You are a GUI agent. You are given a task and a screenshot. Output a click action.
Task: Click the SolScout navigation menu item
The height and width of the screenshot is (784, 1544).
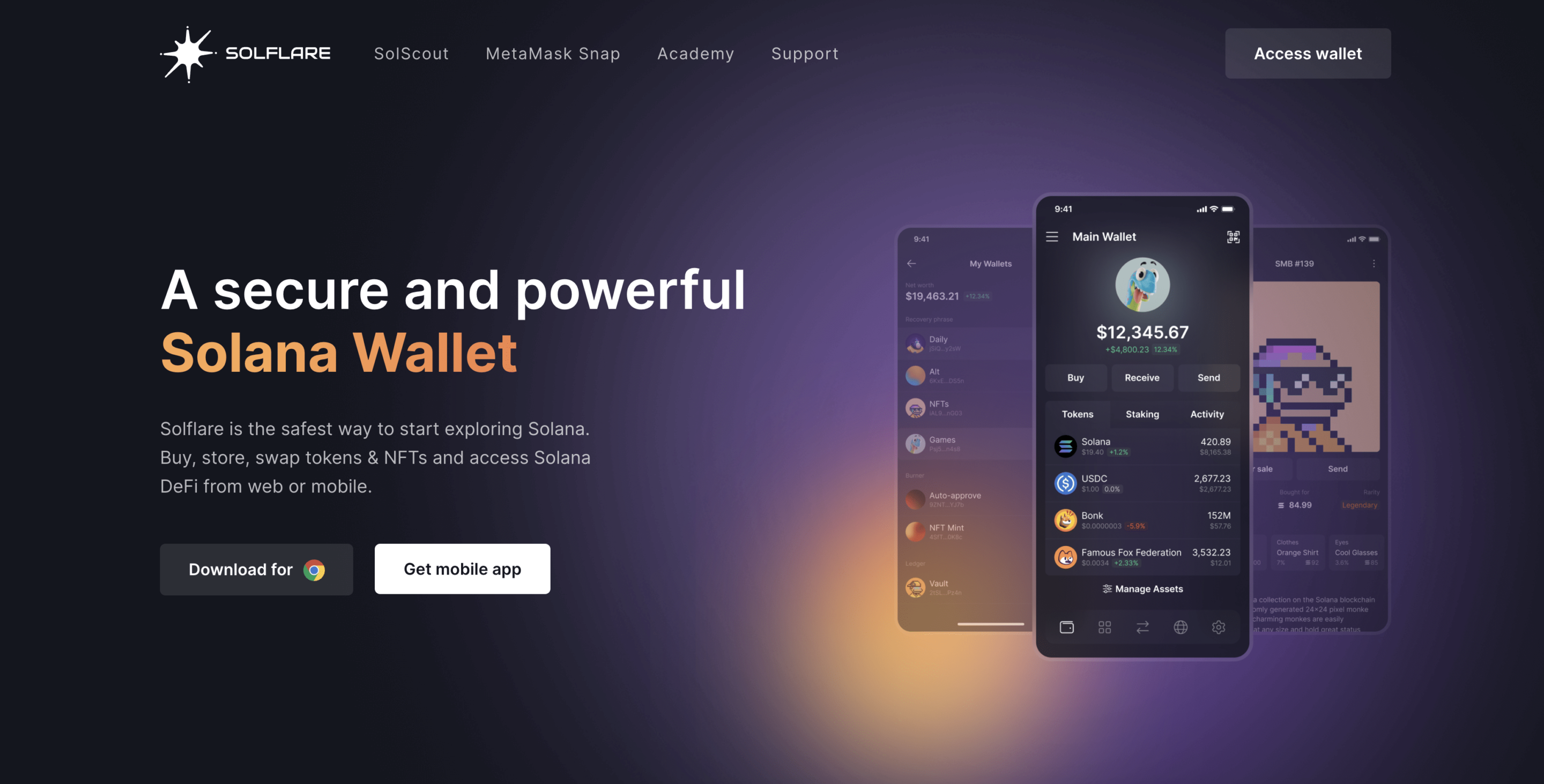pos(411,52)
